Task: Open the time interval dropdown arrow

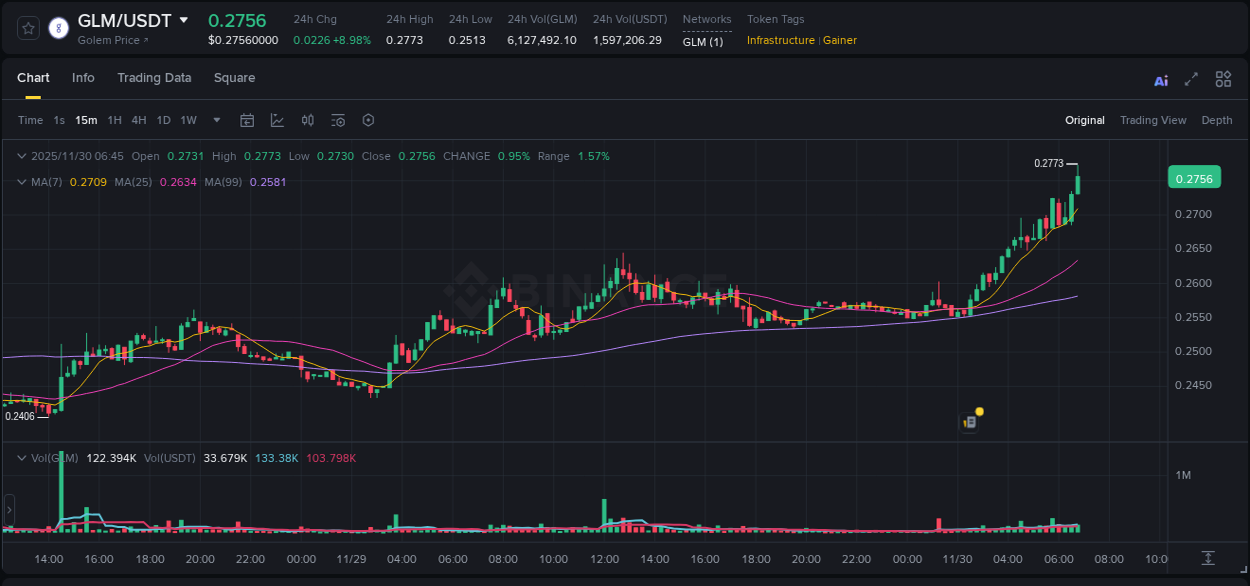Action: coord(215,120)
